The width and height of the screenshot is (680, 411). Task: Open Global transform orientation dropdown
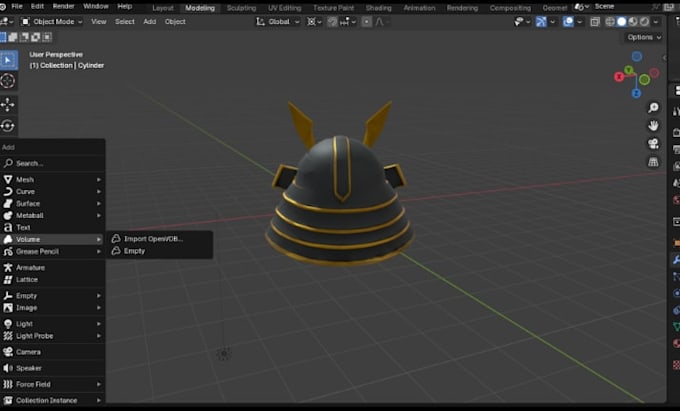[x=278, y=22]
